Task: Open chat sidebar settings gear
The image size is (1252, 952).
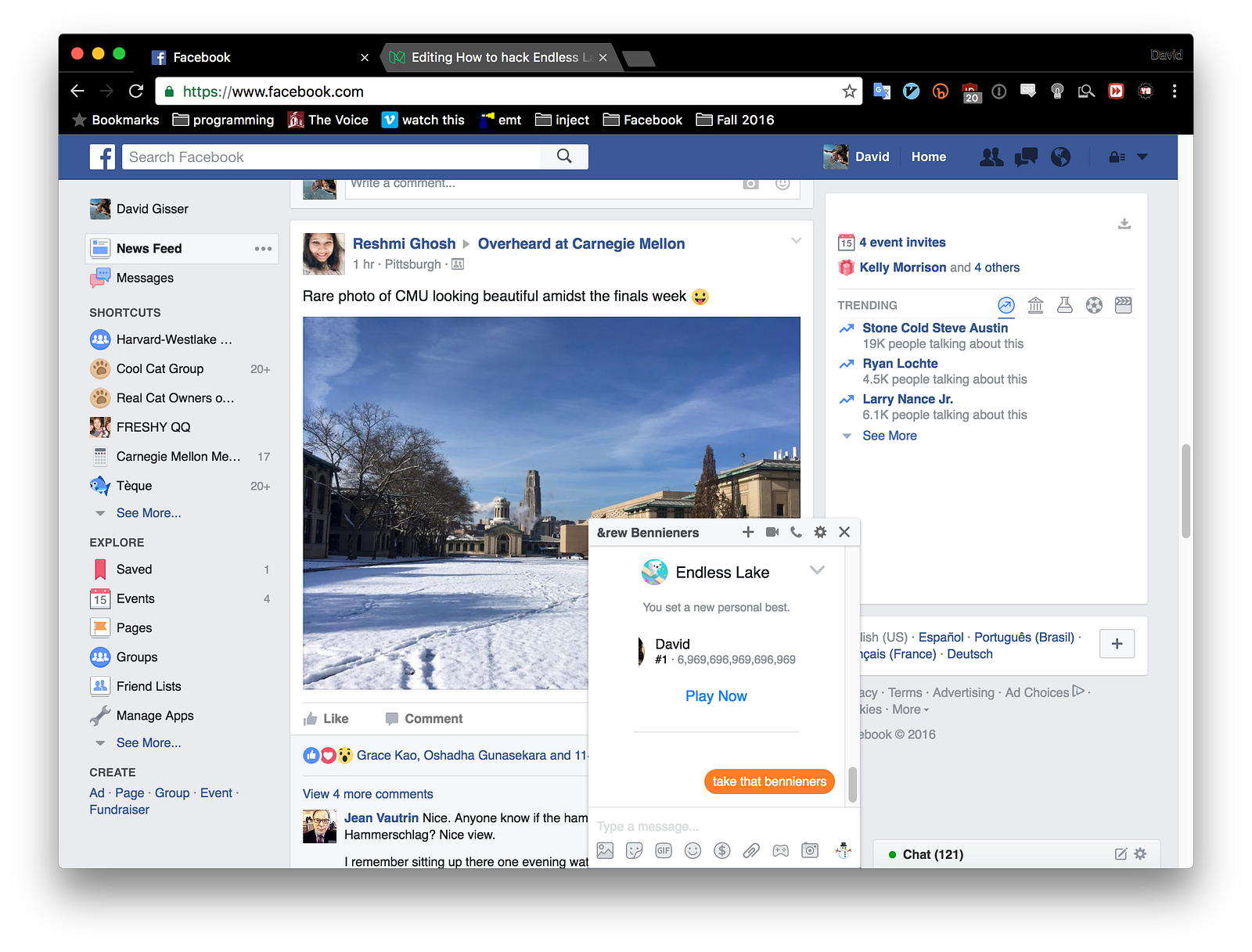Action: 1140,854
